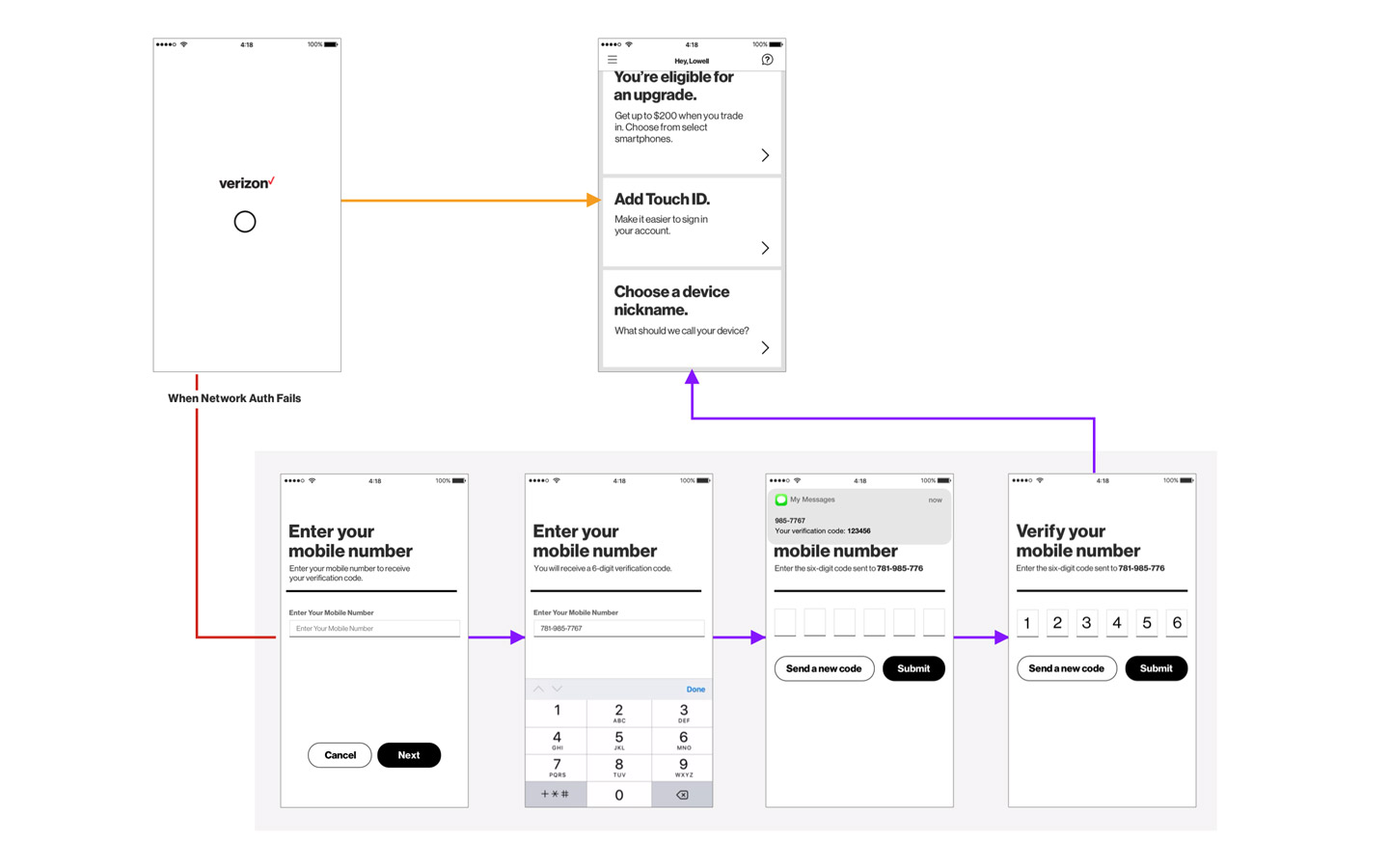Tap keypad key 2 ABC

pyautogui.click(x=619, y=713)
